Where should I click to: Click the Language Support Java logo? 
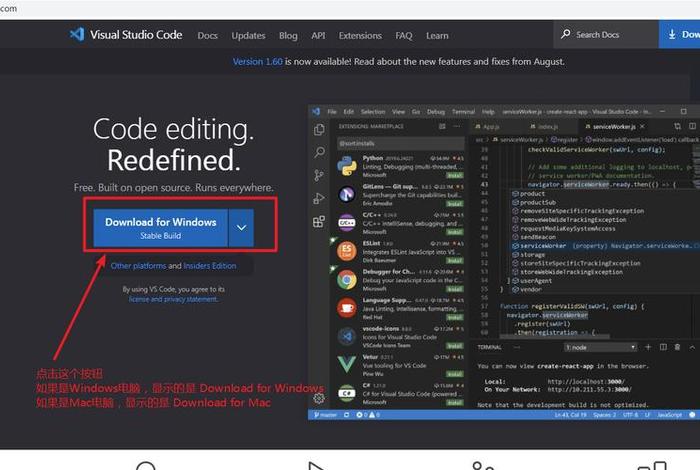pyautogui.click(x=347, y=308)
